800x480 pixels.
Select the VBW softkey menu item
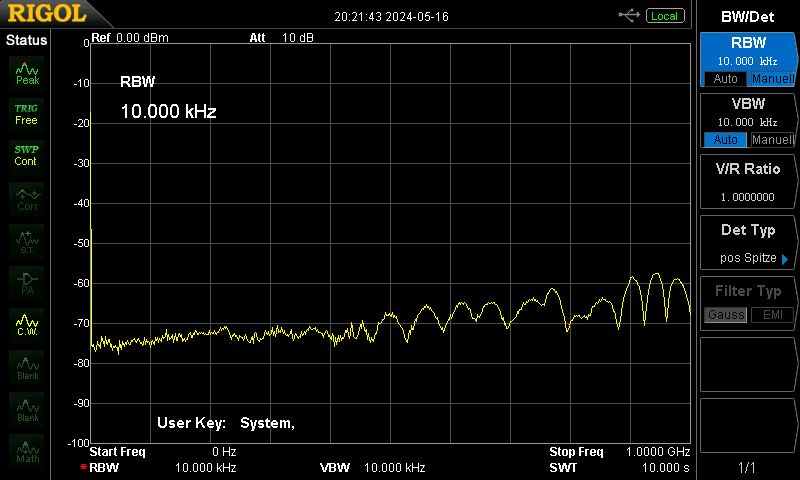748,121
